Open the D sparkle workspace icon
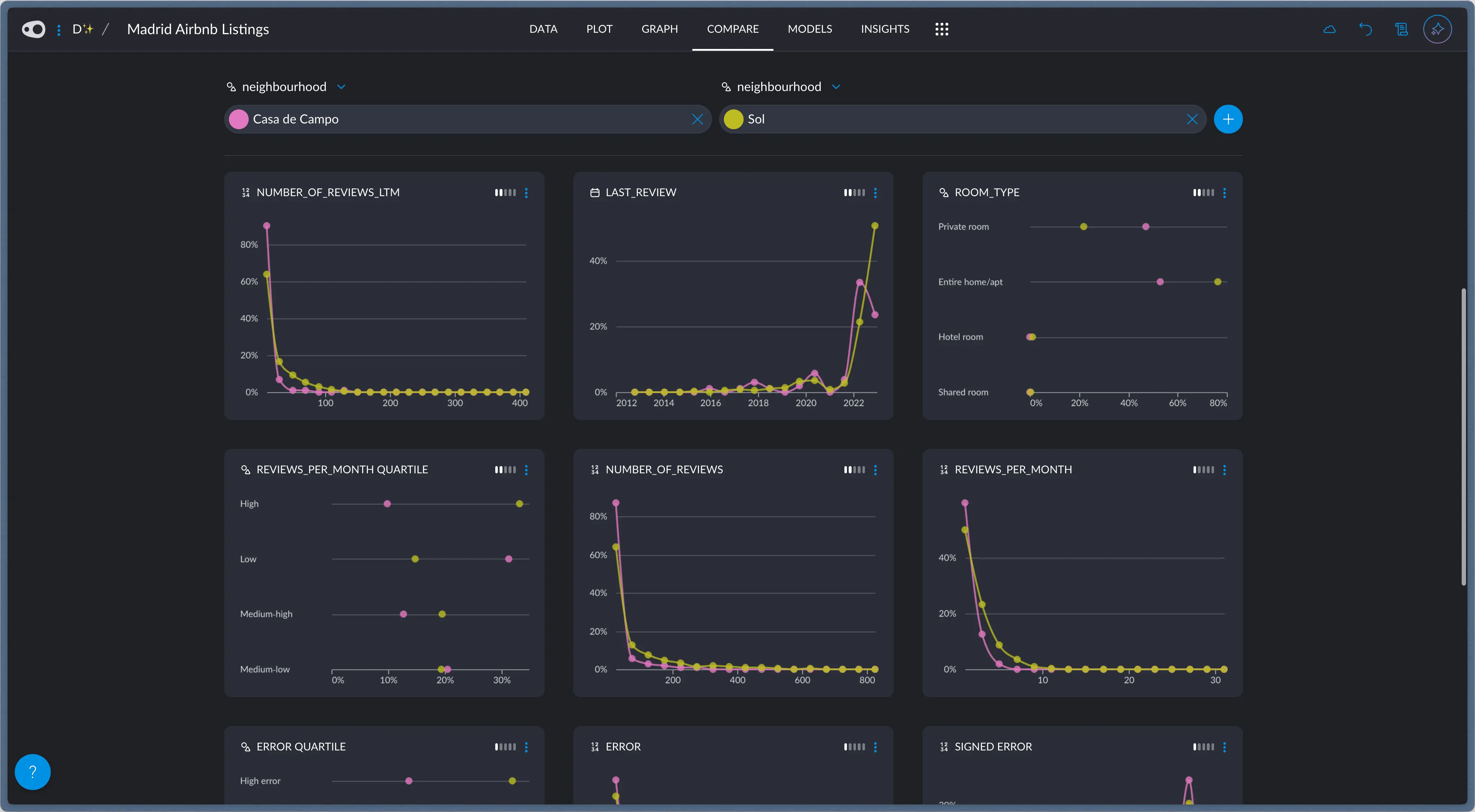This screenshot has height=812, width=1475. tap(82, 29)
